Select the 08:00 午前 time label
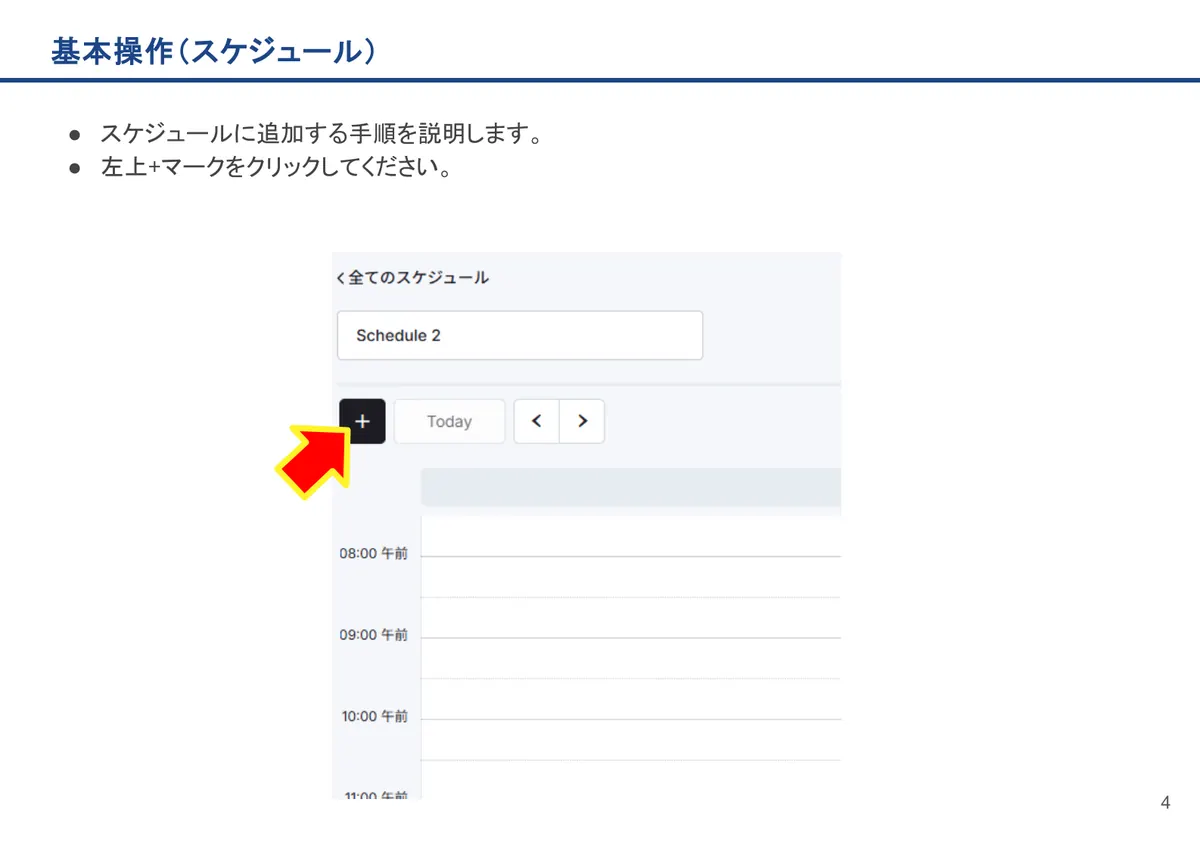Screen dimensions: 1200x849 tap(373, 553)
